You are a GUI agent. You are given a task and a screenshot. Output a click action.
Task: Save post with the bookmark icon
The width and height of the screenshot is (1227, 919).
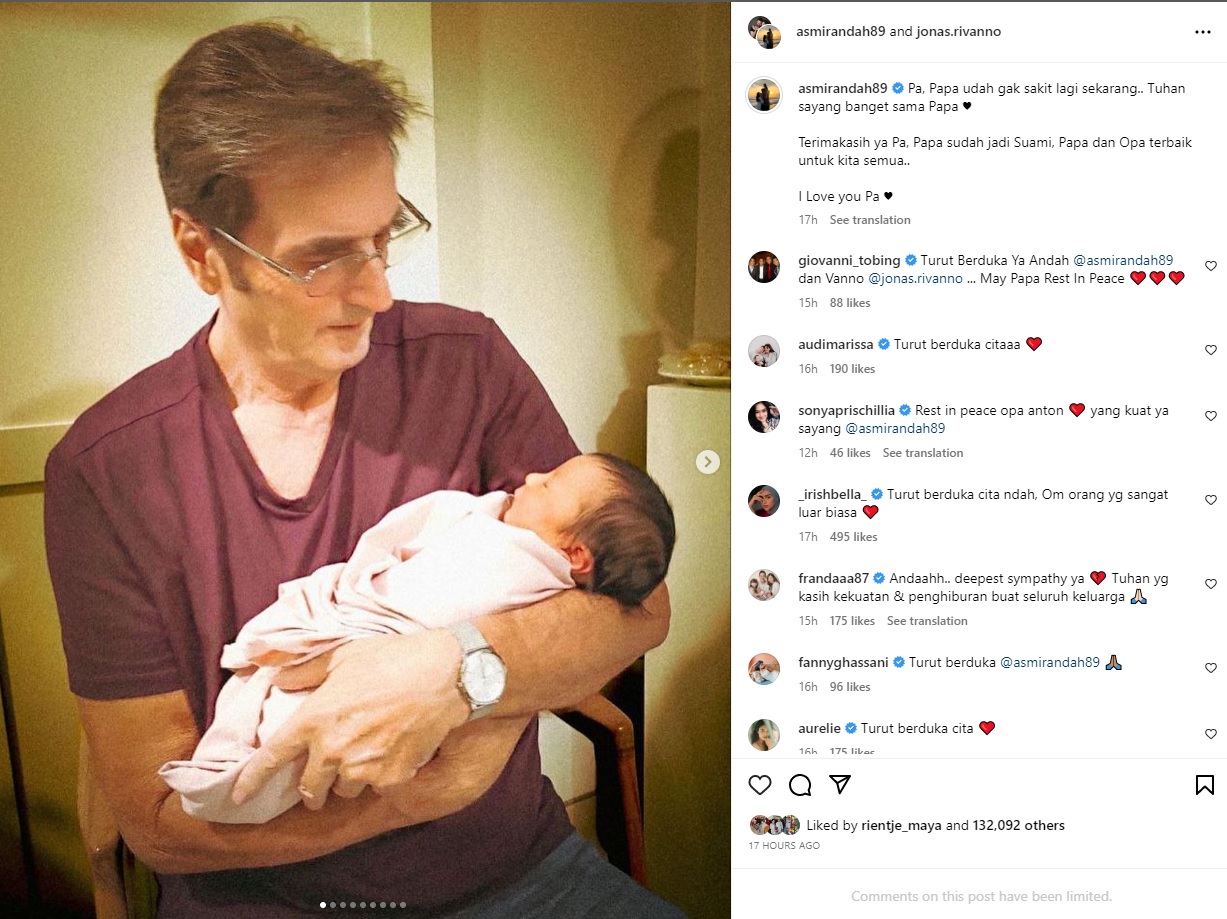(x=1205, y=785)
